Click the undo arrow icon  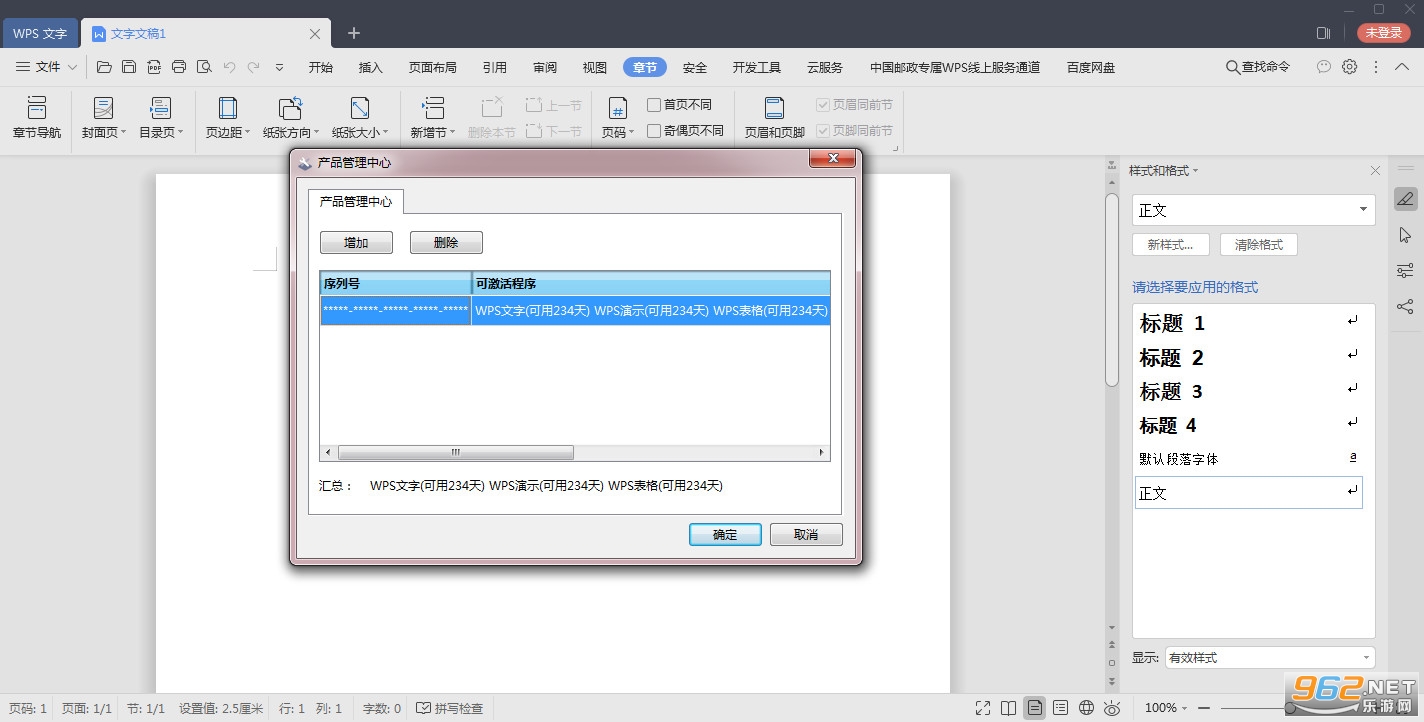click(229, 67)
